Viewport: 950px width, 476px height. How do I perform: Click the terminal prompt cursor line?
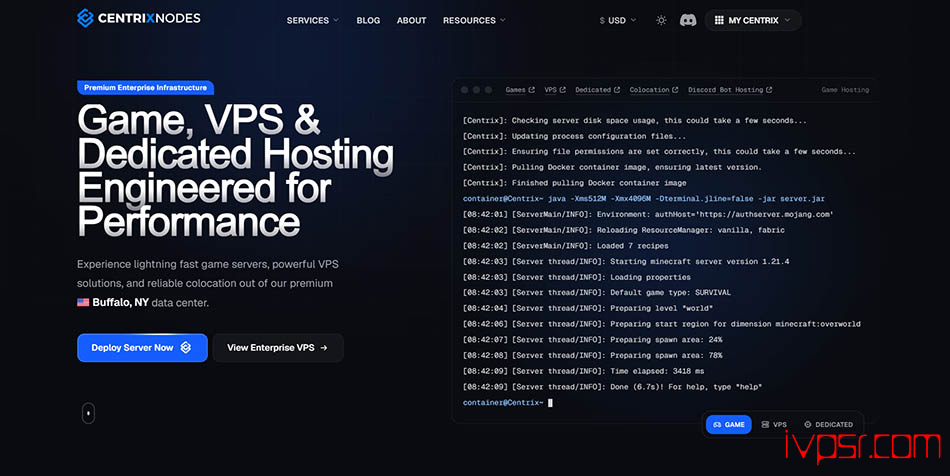point(508,403)
